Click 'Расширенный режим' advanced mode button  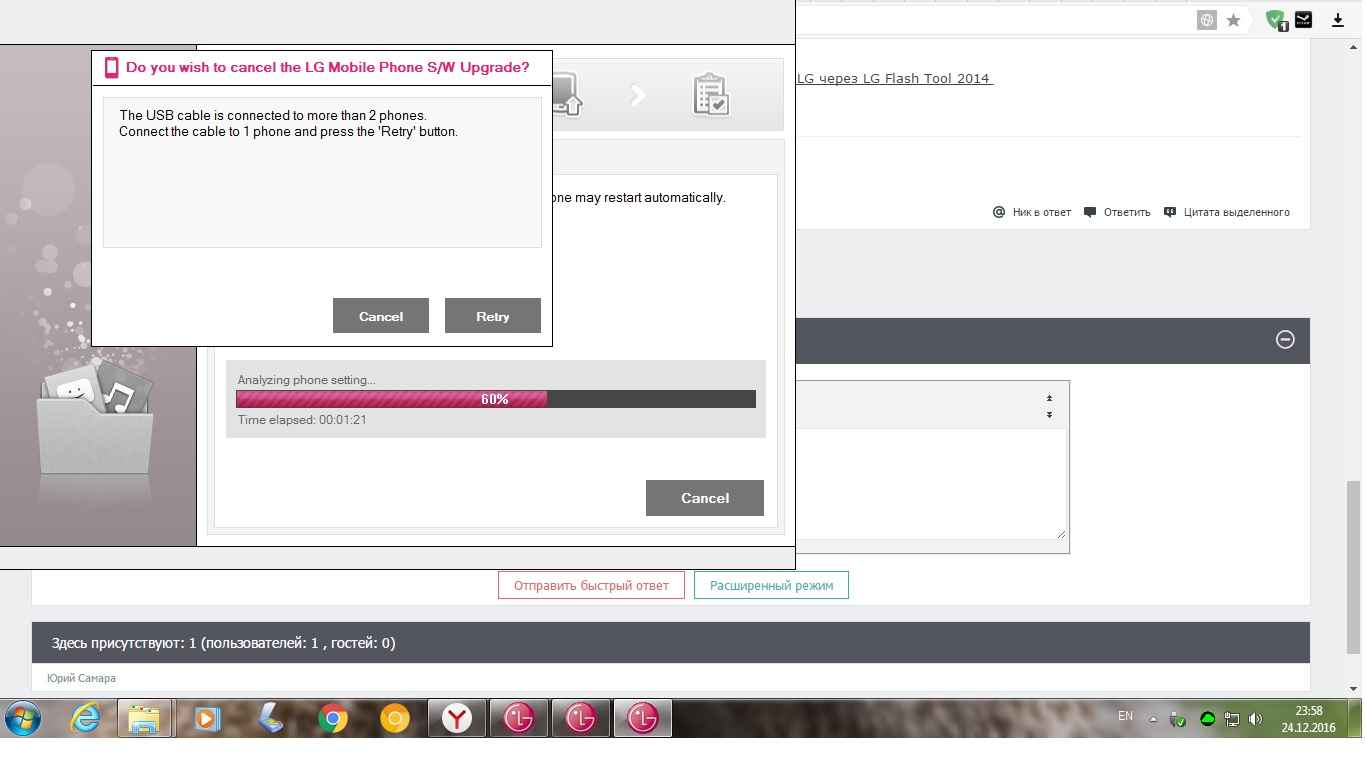click(x=771, y=585)
